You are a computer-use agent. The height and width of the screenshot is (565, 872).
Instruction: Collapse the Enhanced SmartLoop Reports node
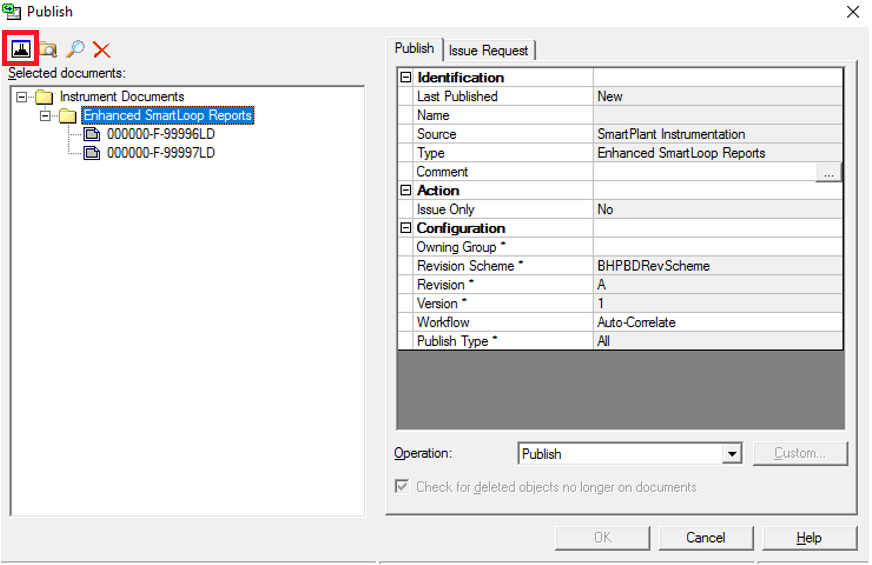(45, 116)
